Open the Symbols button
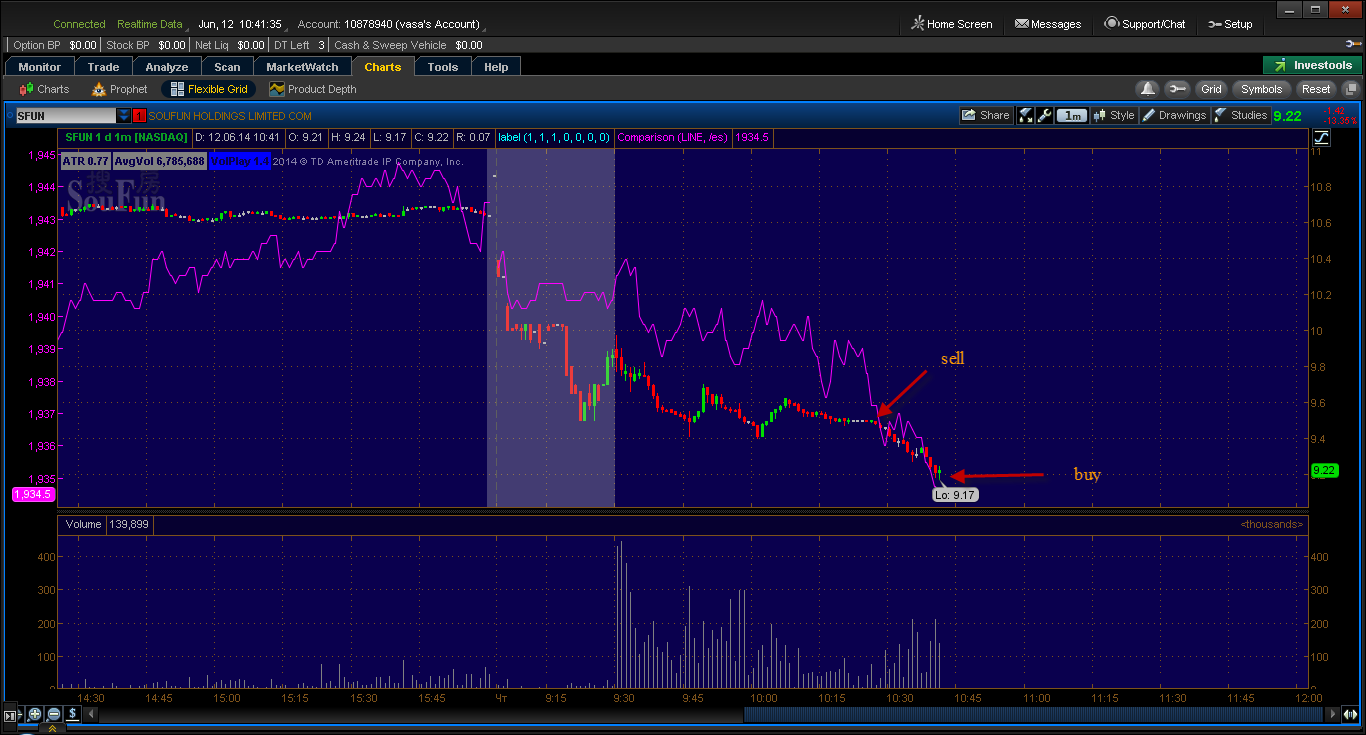The width and height of the screenshot is (1366, 735). 1261,89
